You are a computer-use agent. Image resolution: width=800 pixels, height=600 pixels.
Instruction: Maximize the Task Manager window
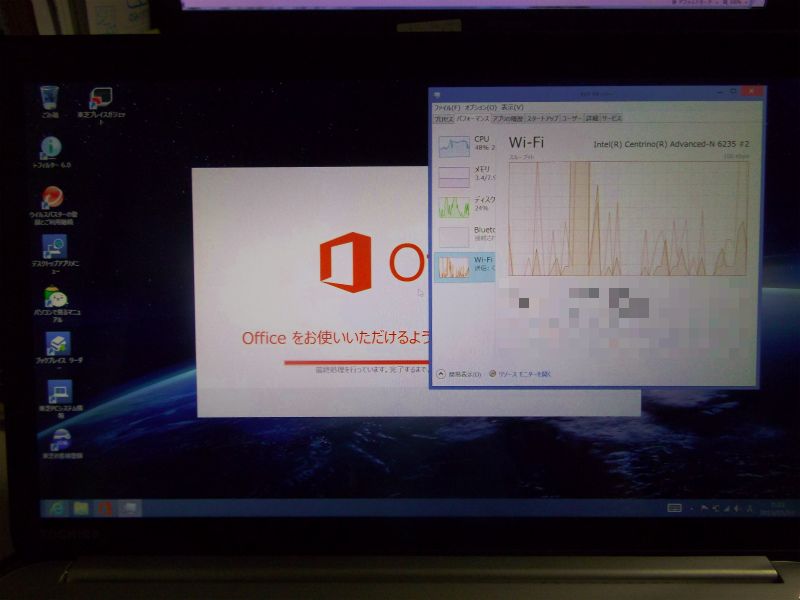pos(733,92)
